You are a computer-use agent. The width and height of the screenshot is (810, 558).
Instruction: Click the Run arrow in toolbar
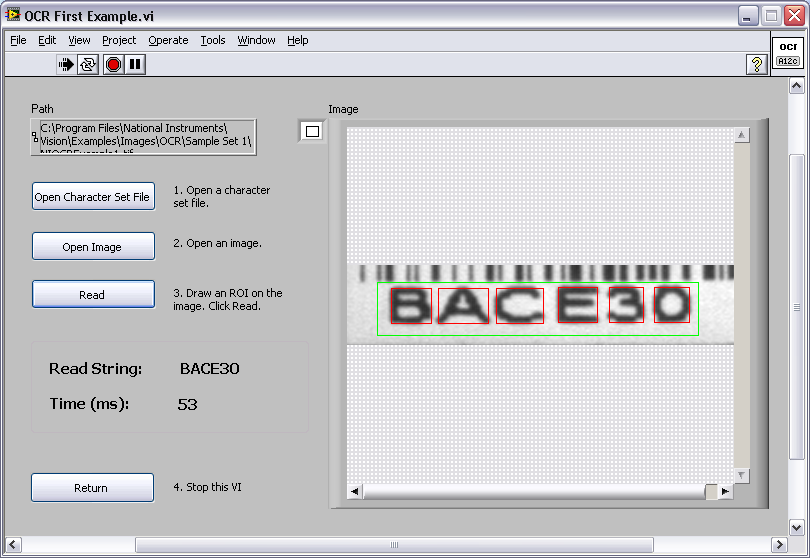66,64
